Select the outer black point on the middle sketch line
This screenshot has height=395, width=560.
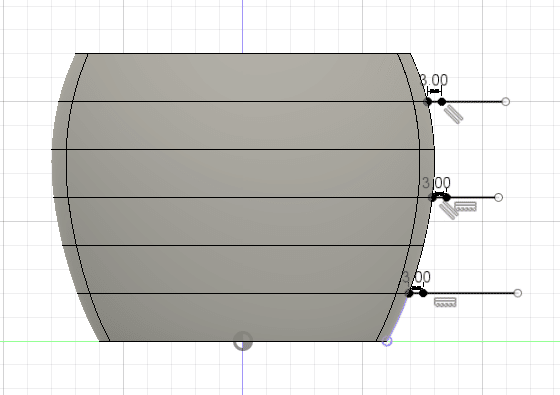pyautogui.click(x=446, y=197)
